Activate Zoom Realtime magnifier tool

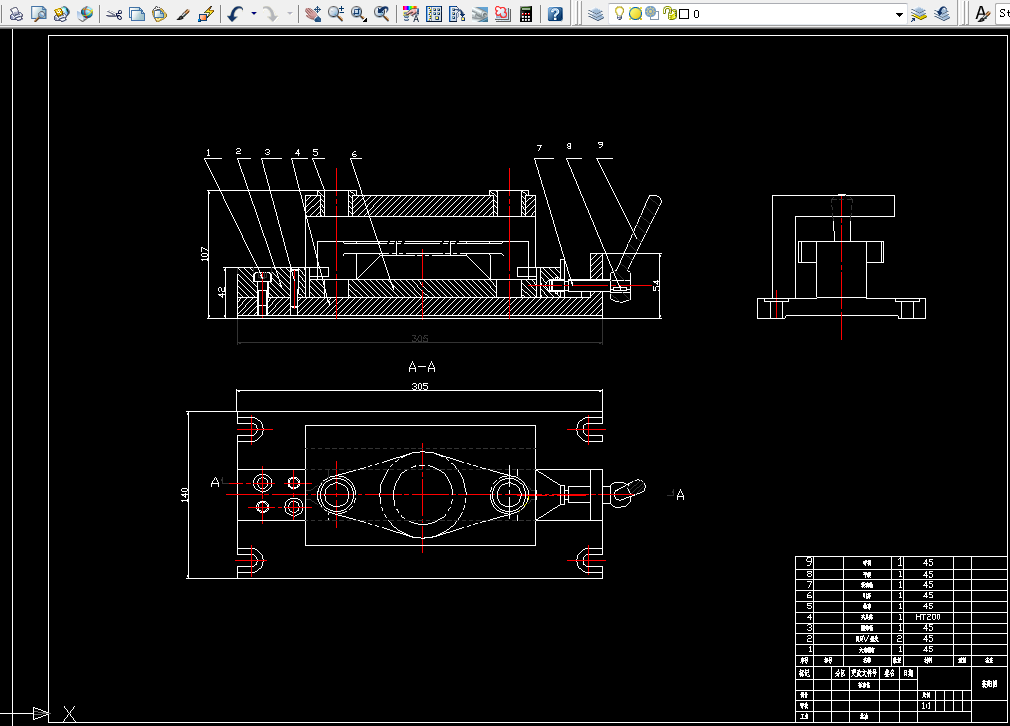pos(336,14)
